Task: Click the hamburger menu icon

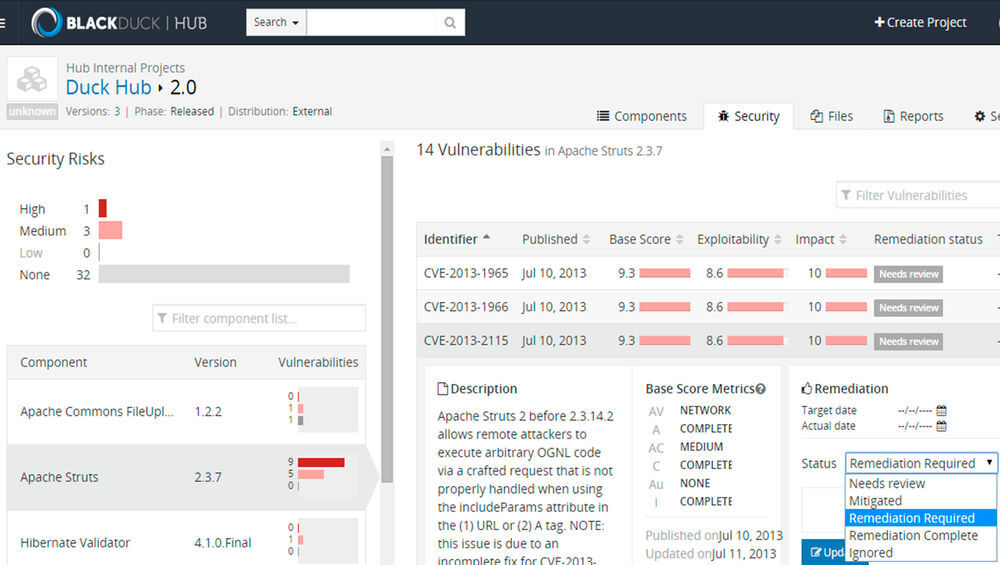Action: coord(3,23)
